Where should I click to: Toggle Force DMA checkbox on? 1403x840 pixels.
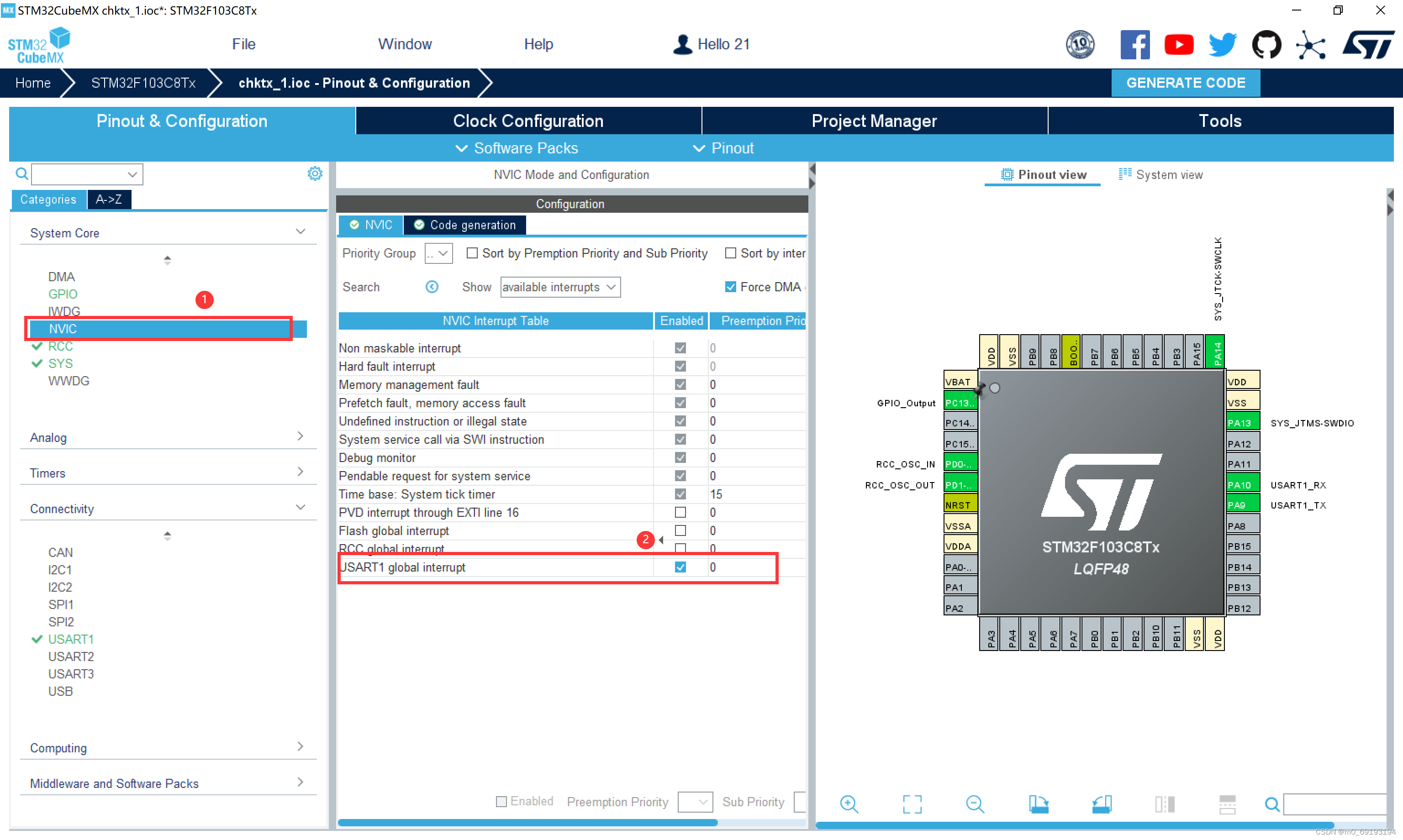[x=726, y=287]
